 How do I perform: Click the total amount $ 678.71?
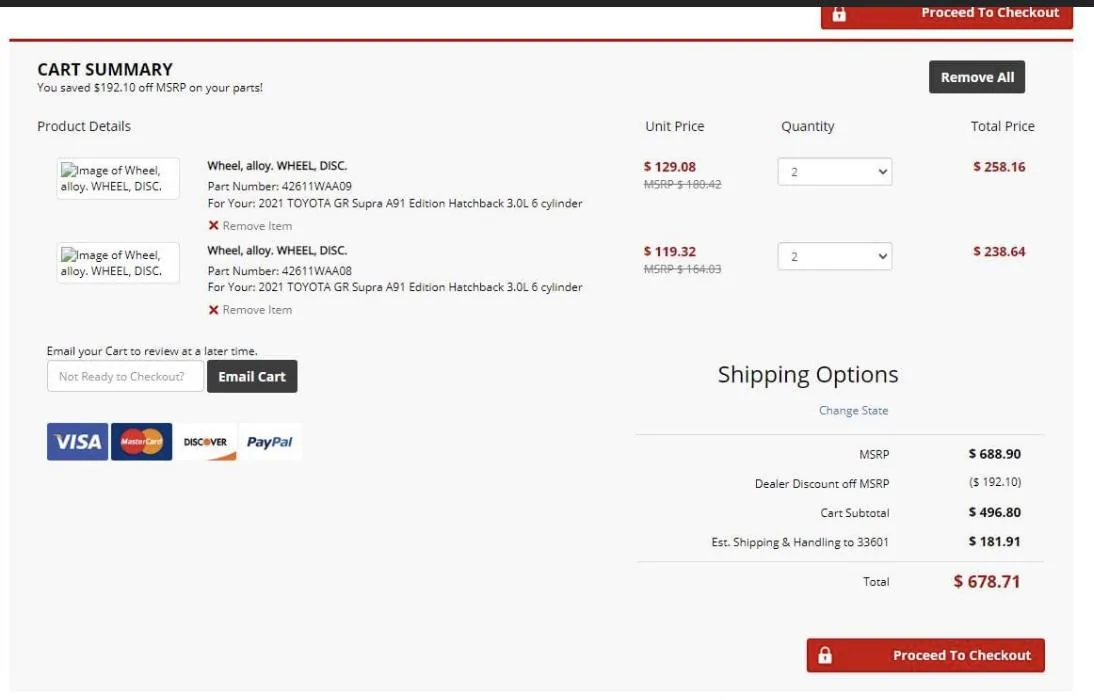(987, 581)
